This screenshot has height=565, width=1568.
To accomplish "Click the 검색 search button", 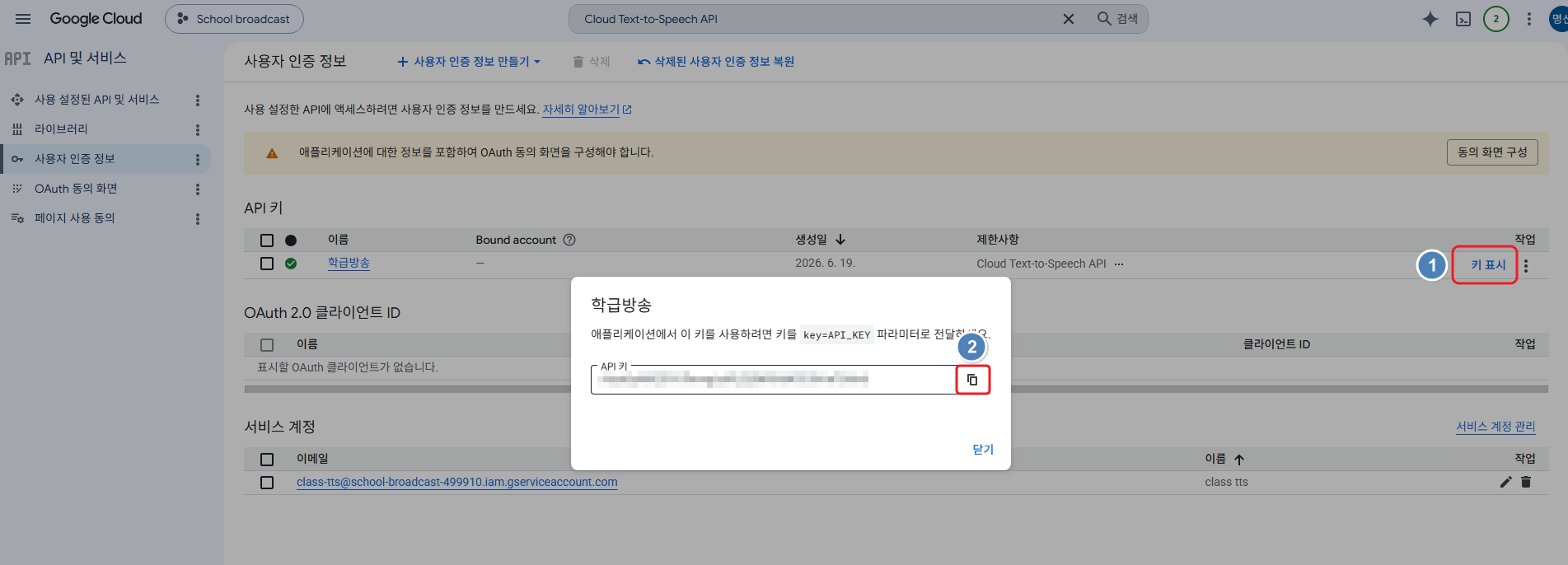I will [x=1117, y=19].
